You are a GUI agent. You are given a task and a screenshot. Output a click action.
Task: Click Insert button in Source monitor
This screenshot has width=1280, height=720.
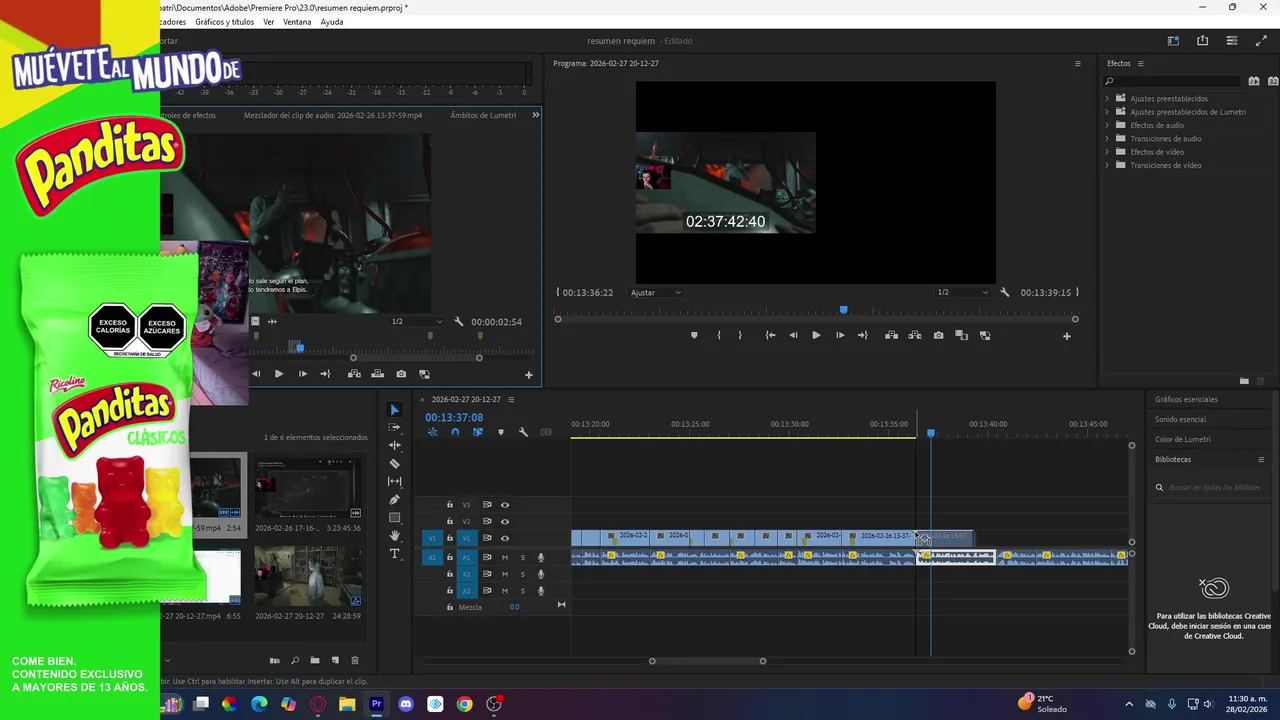(x=354, y=374)
